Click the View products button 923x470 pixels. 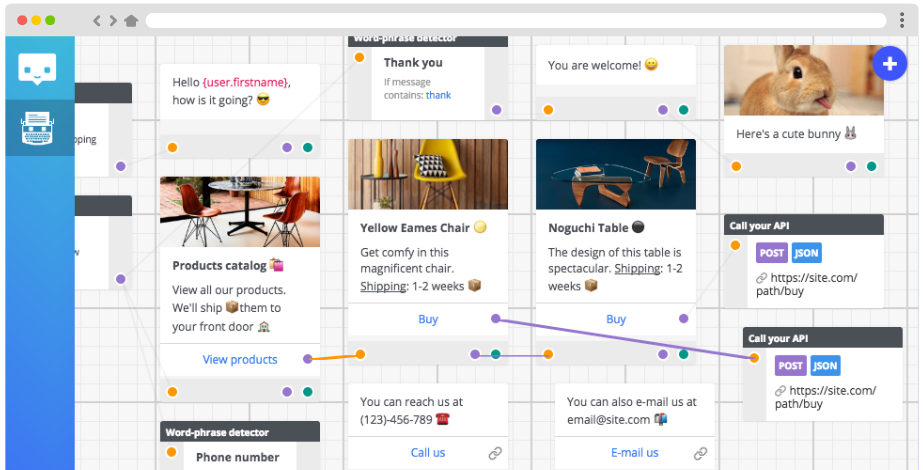tap(240, 360)
